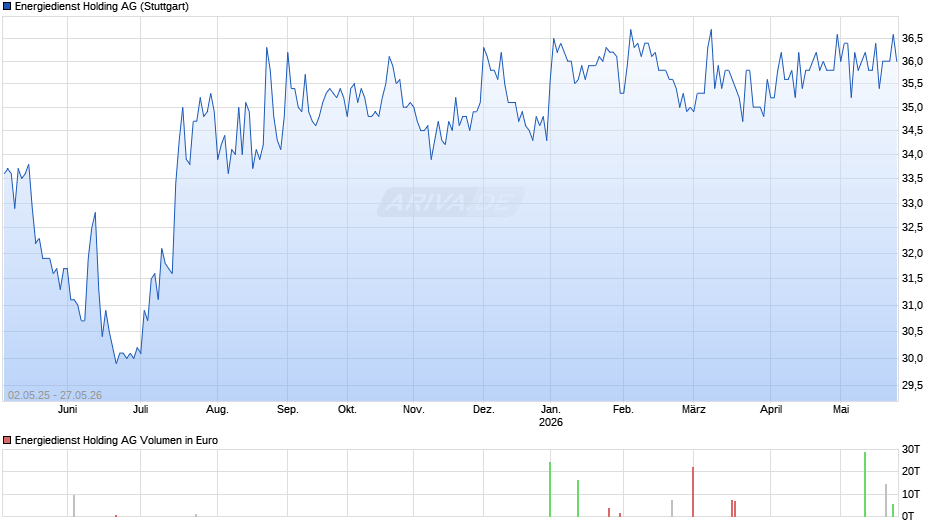
Task: Click the chart title 'Energiedienst Holding AG (Stuttgart)'
Action: pyautogui.click(x=102, y=7)
